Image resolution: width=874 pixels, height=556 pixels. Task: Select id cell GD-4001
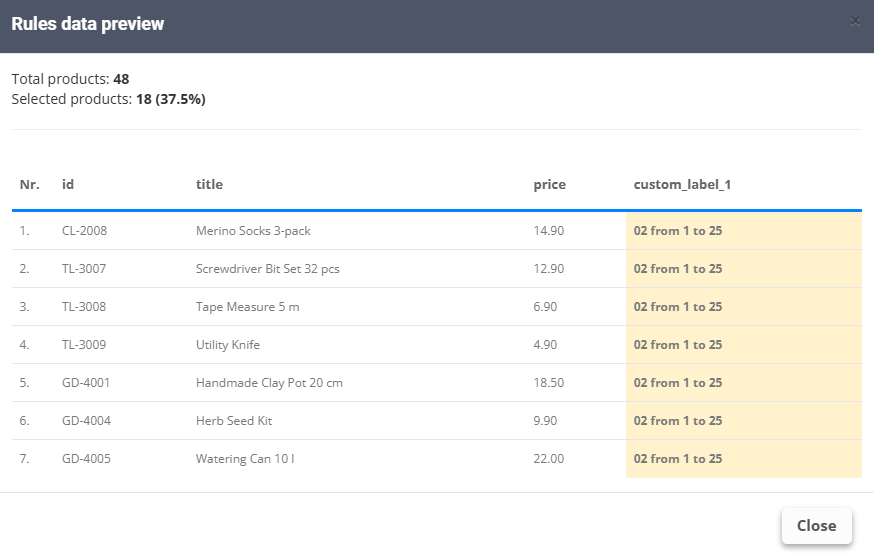[86, 383]
